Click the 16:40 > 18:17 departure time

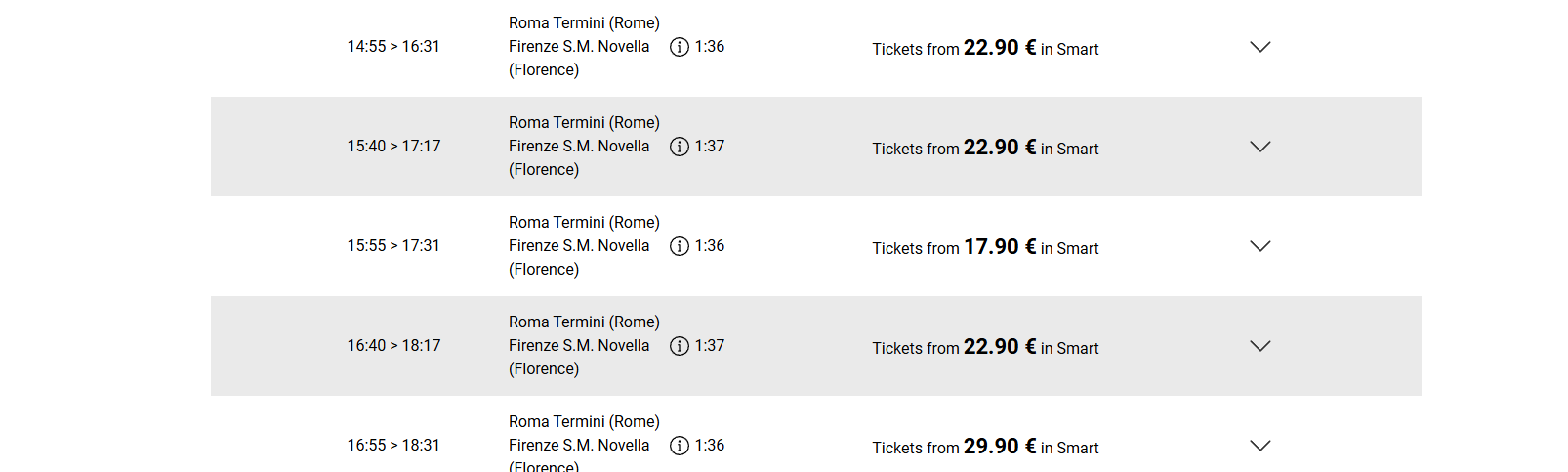[393, 346]
